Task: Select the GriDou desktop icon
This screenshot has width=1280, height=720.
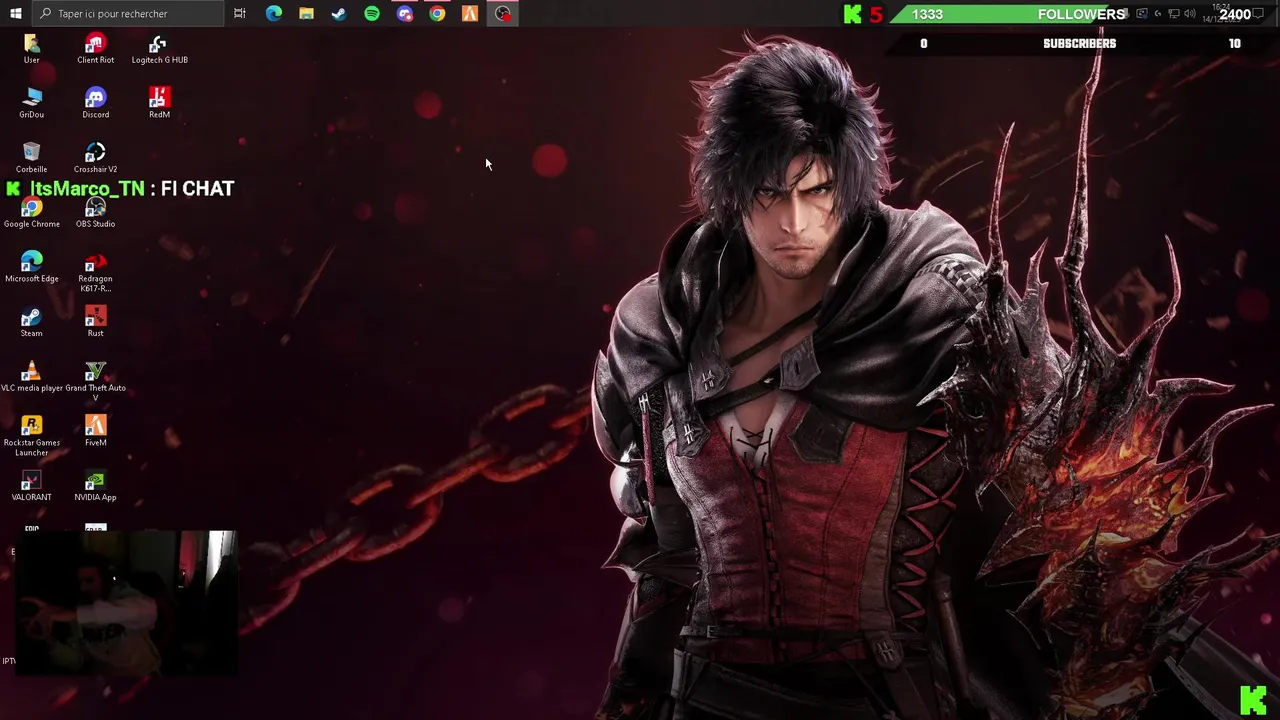Action: (x=31, y=103)
